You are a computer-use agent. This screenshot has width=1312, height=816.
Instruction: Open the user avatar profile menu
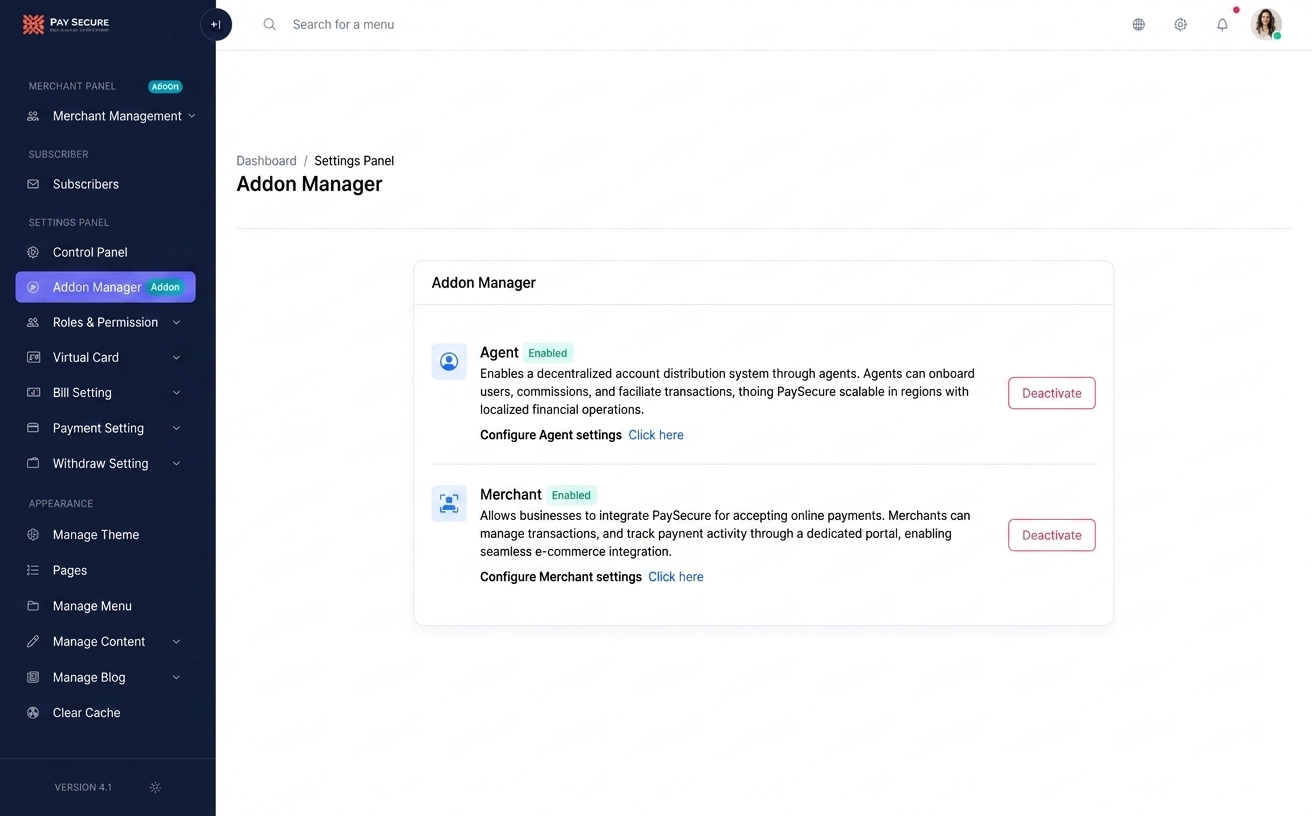[1266, 24]
